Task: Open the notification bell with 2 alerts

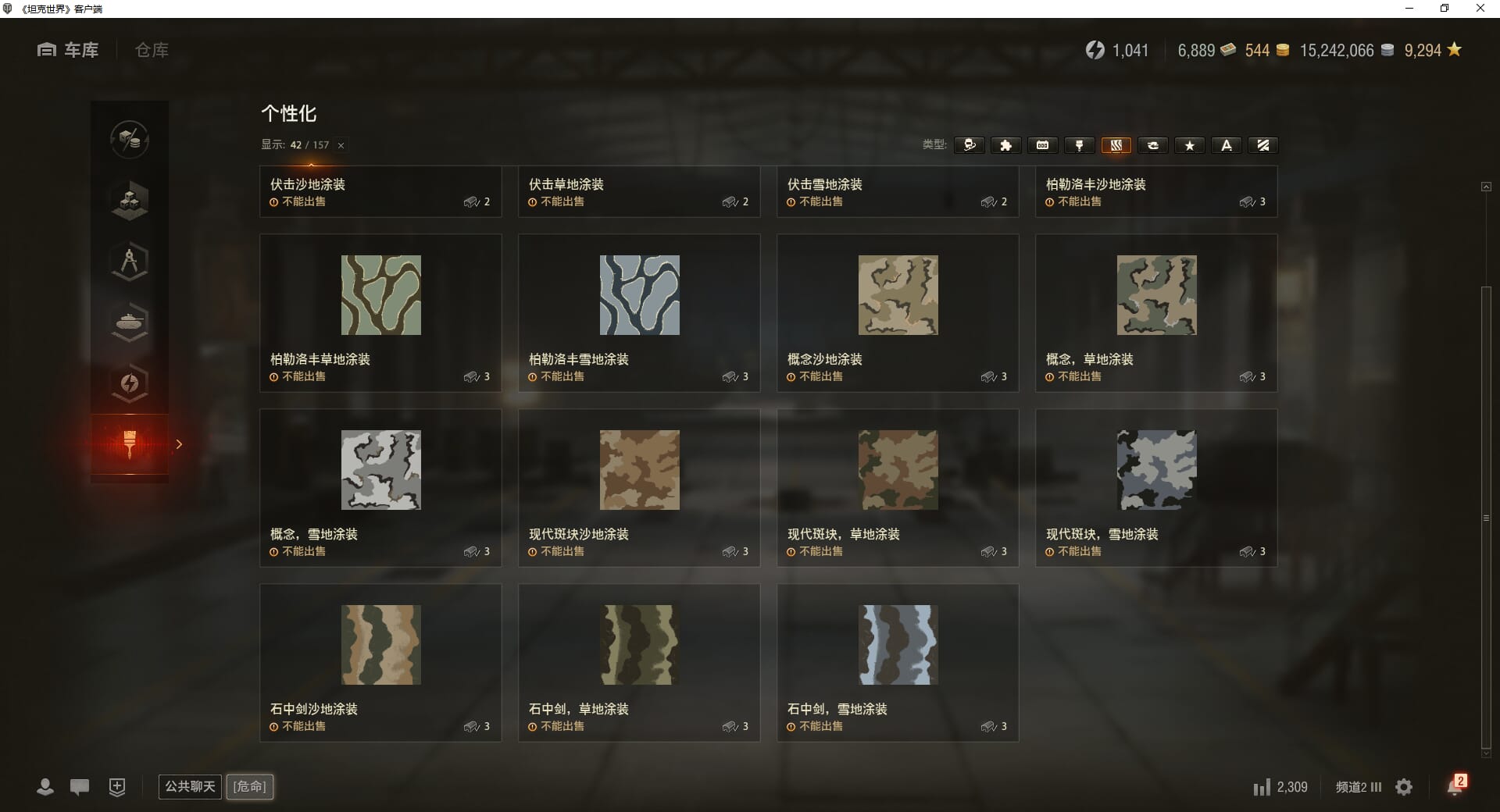Action: click(x=1456, y=785)
